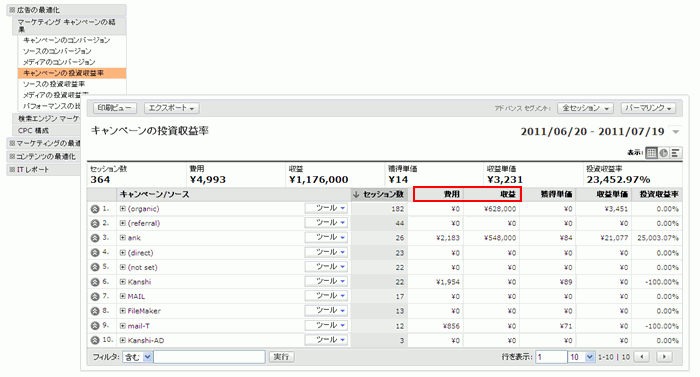700x377 pixels.
Task: Open the エクスポート dropdown
Action: point(171,108)
